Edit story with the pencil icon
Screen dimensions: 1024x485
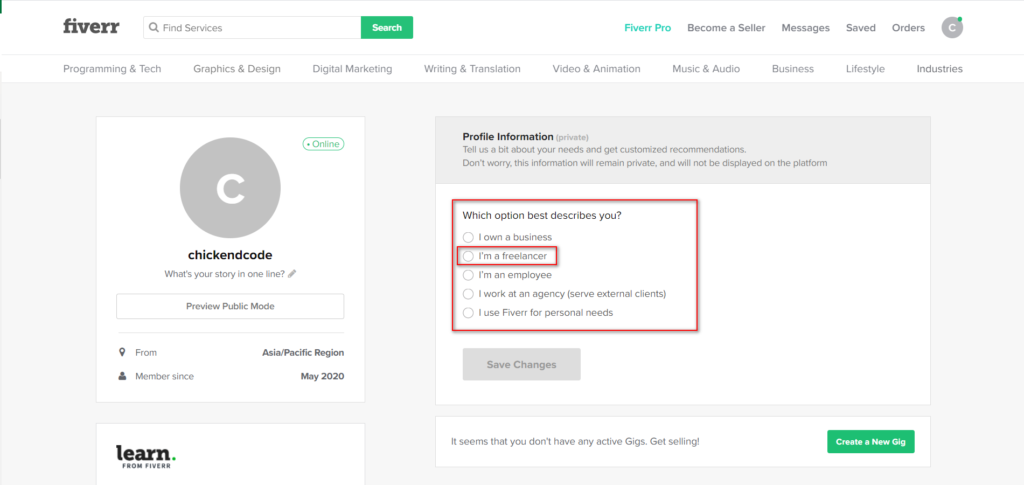coord(292,274)
